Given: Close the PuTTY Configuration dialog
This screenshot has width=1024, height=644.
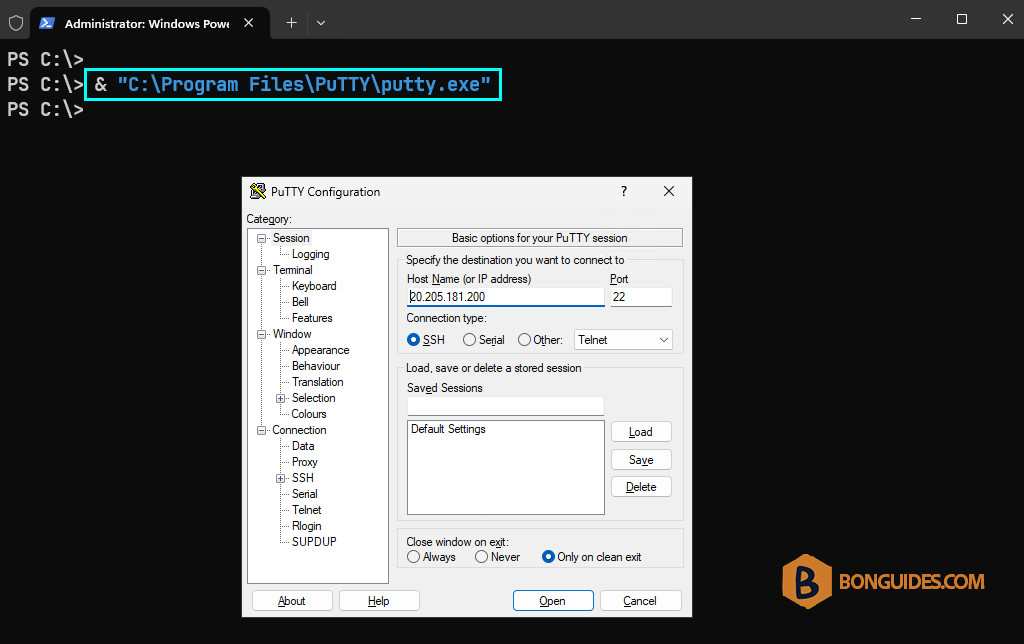Looking at the screenshot, I should (x=669, y=191).
